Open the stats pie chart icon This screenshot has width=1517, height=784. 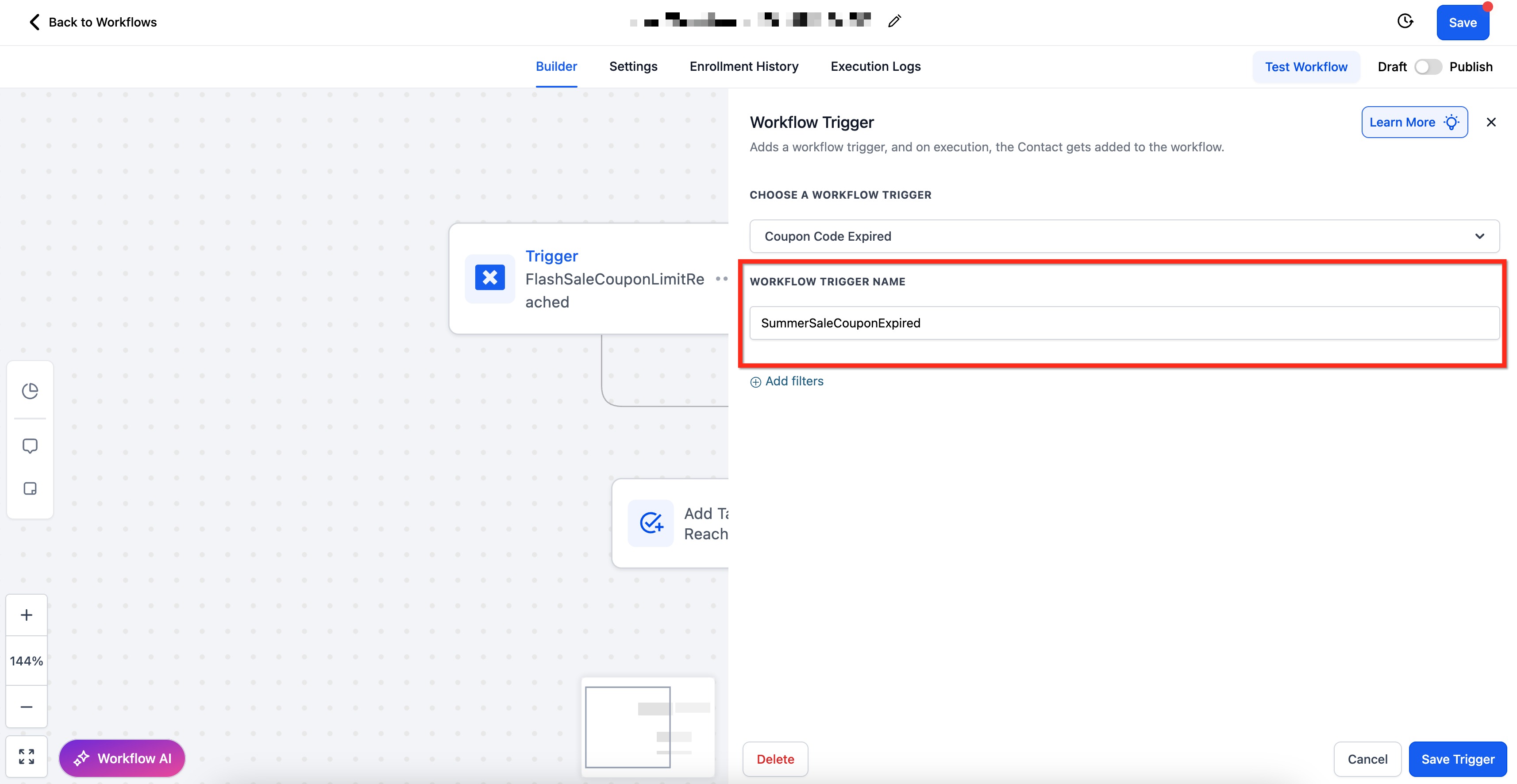click(x=30, y=391)
